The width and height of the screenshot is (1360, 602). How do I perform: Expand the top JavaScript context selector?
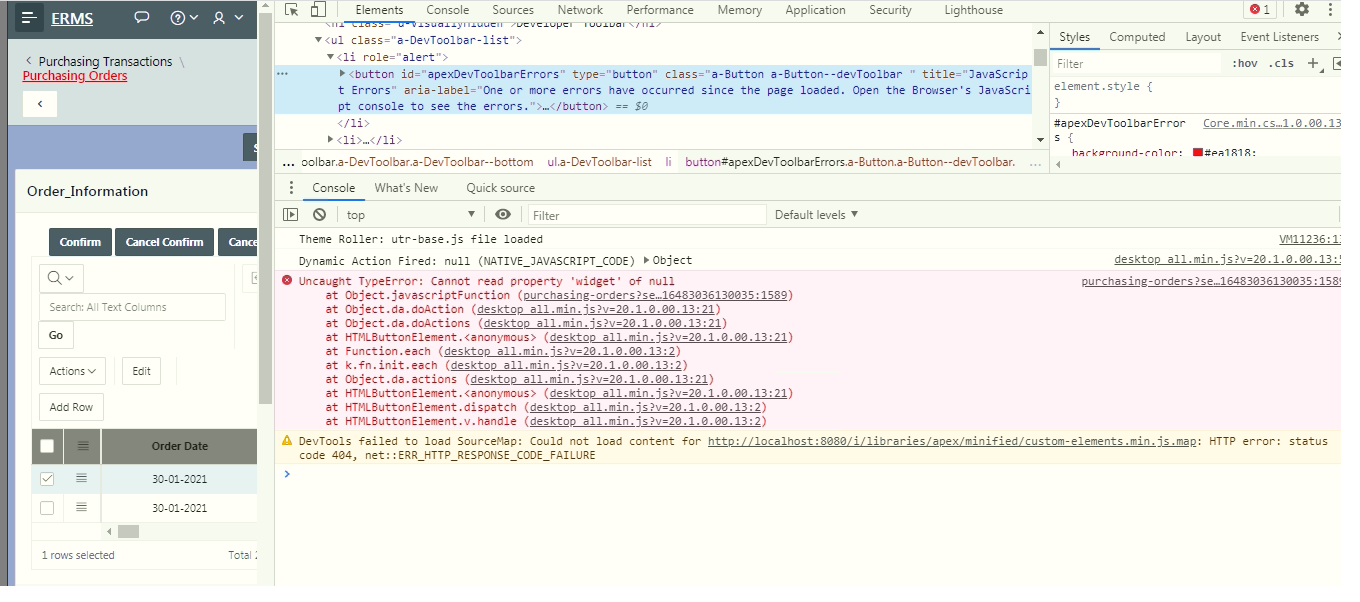click(x=410, y=215)
